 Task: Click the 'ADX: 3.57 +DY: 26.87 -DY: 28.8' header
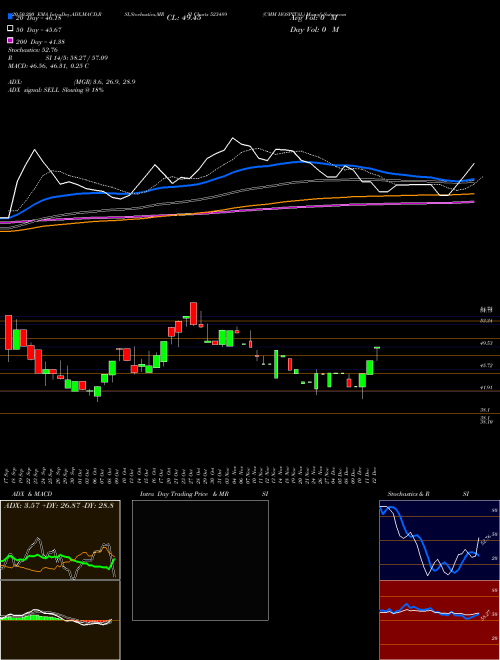(x=59, y=505)
